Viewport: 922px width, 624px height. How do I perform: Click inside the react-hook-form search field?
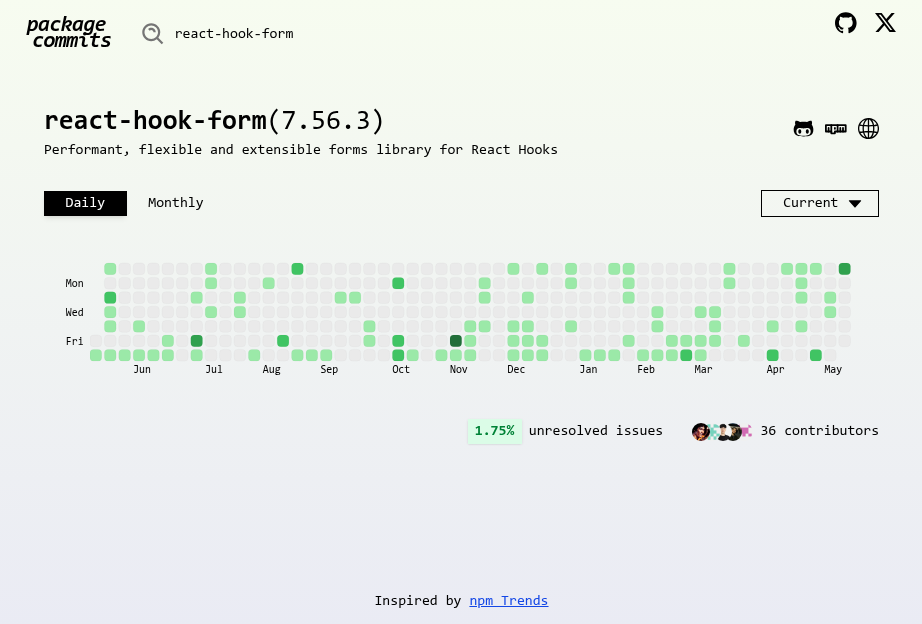(234, 33)
